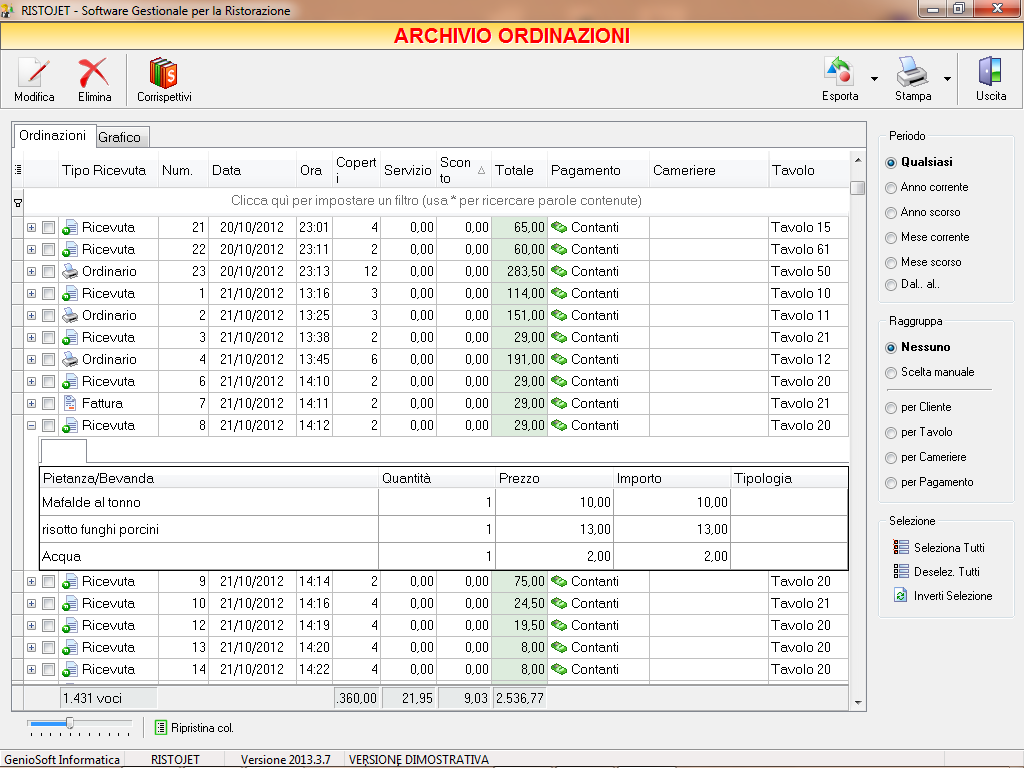Expand the Ricevuta number 9 row

point(31,581)
